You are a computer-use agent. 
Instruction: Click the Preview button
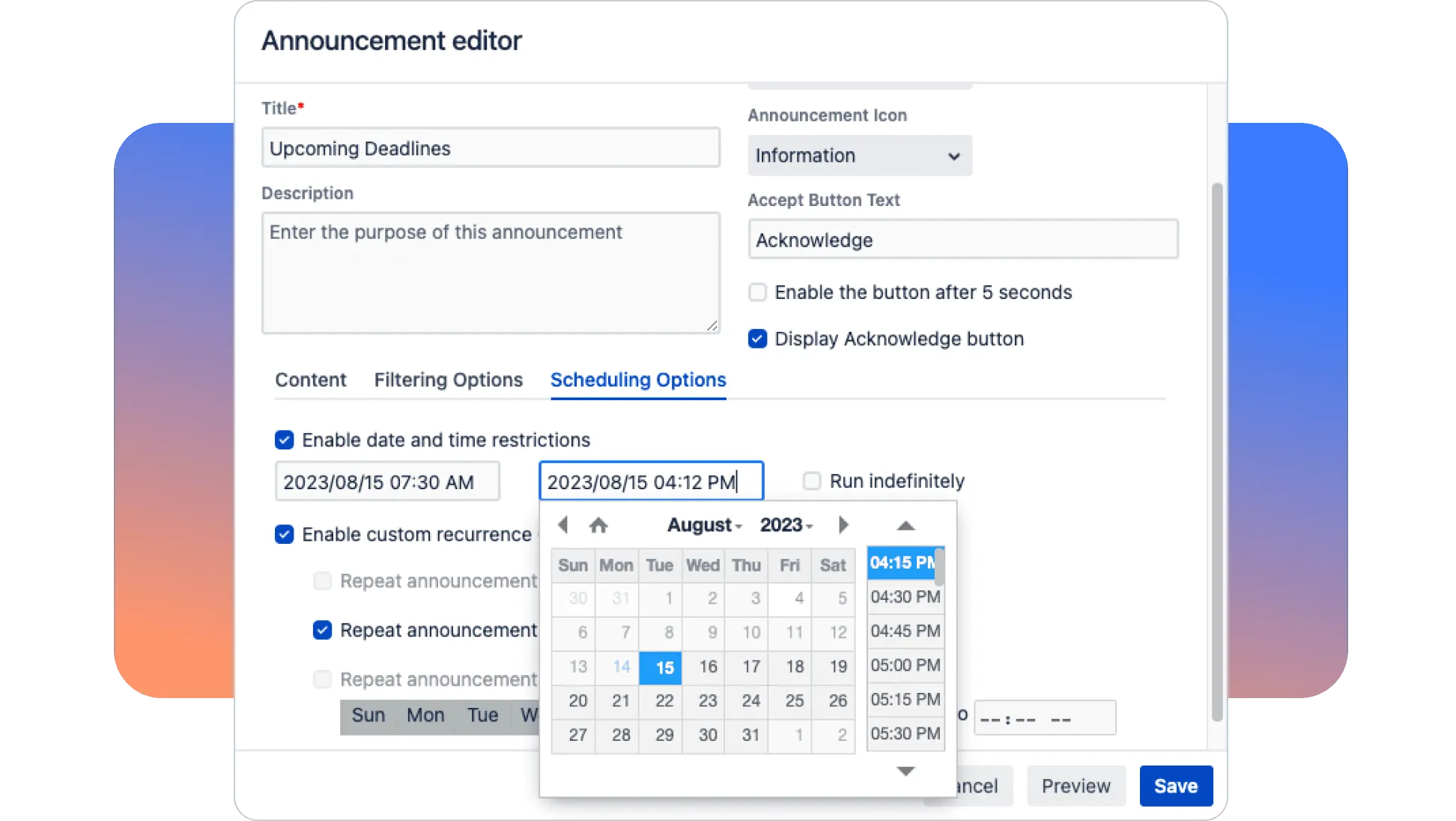click(x=1076, y=786)
